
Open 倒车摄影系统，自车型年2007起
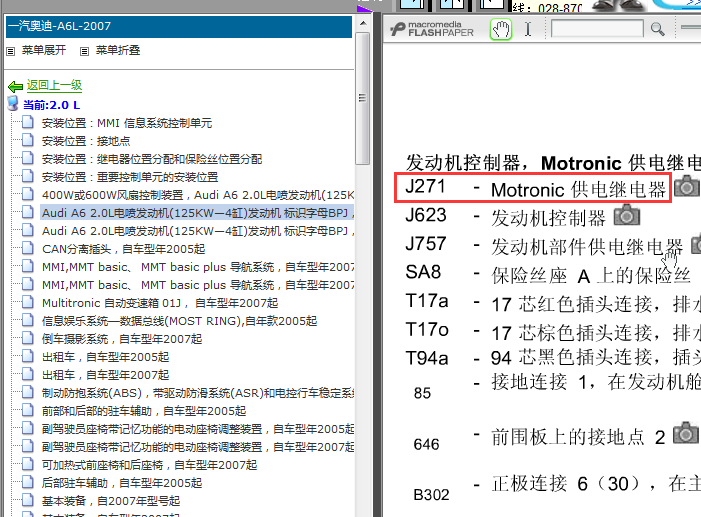(122, 339)
